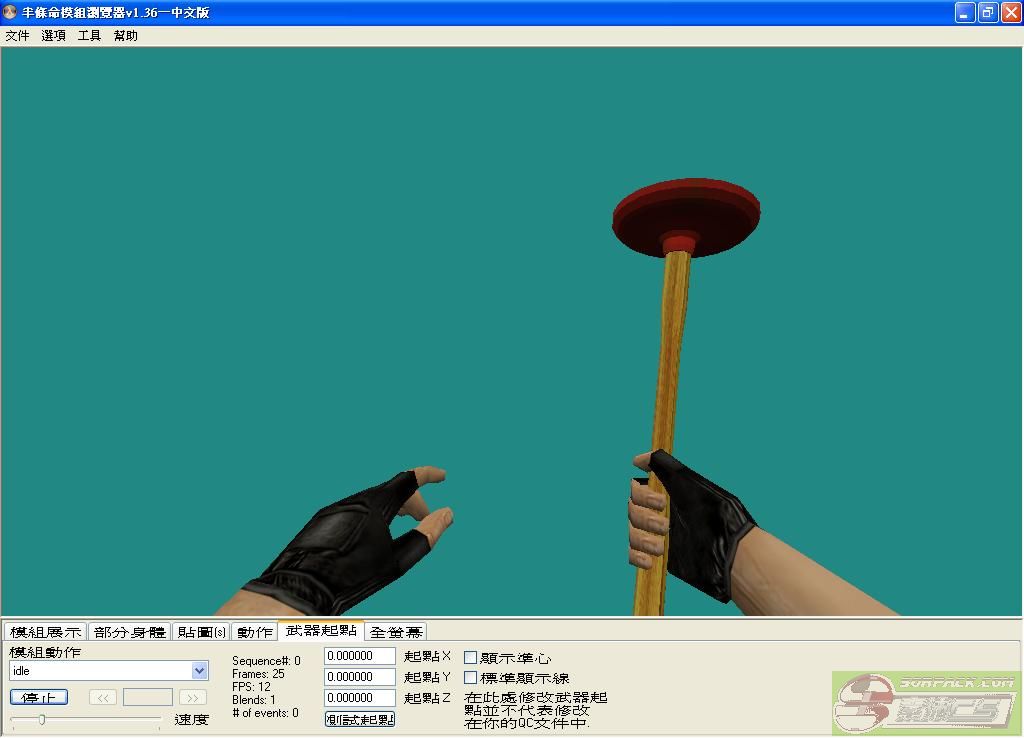Click the app icon in the title bar
1024x738 pixels.
[11, 13]
